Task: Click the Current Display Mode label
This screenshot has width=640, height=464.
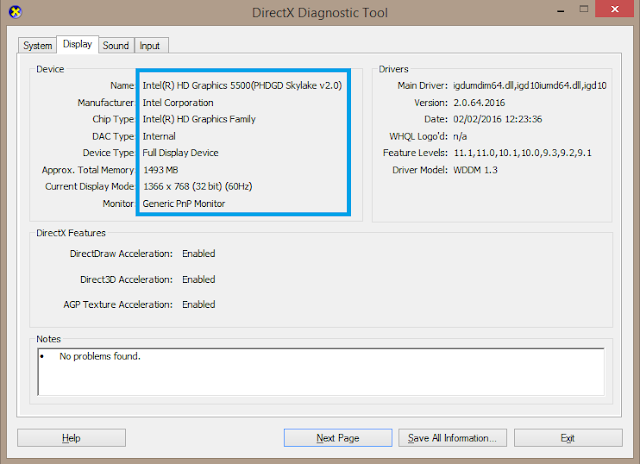Action: pyautogui.click(x=89, y=186)
